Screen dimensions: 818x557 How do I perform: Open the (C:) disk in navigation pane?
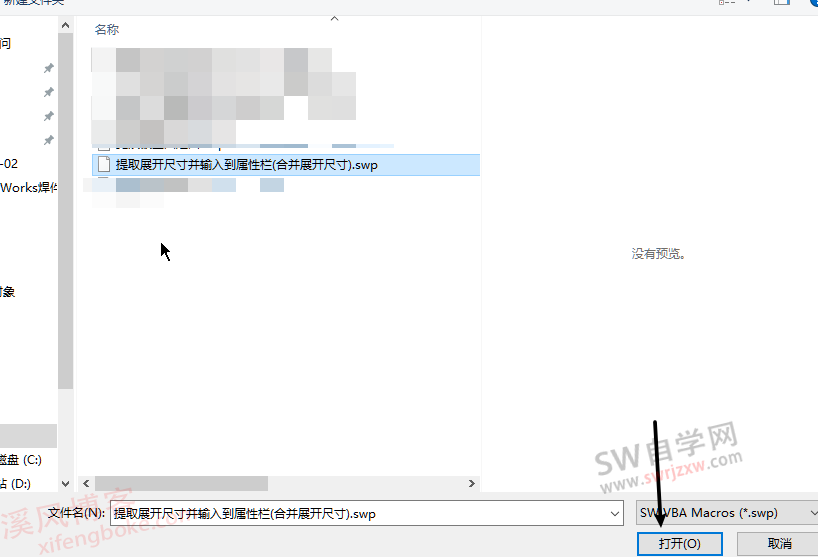(x=21, y=460)
